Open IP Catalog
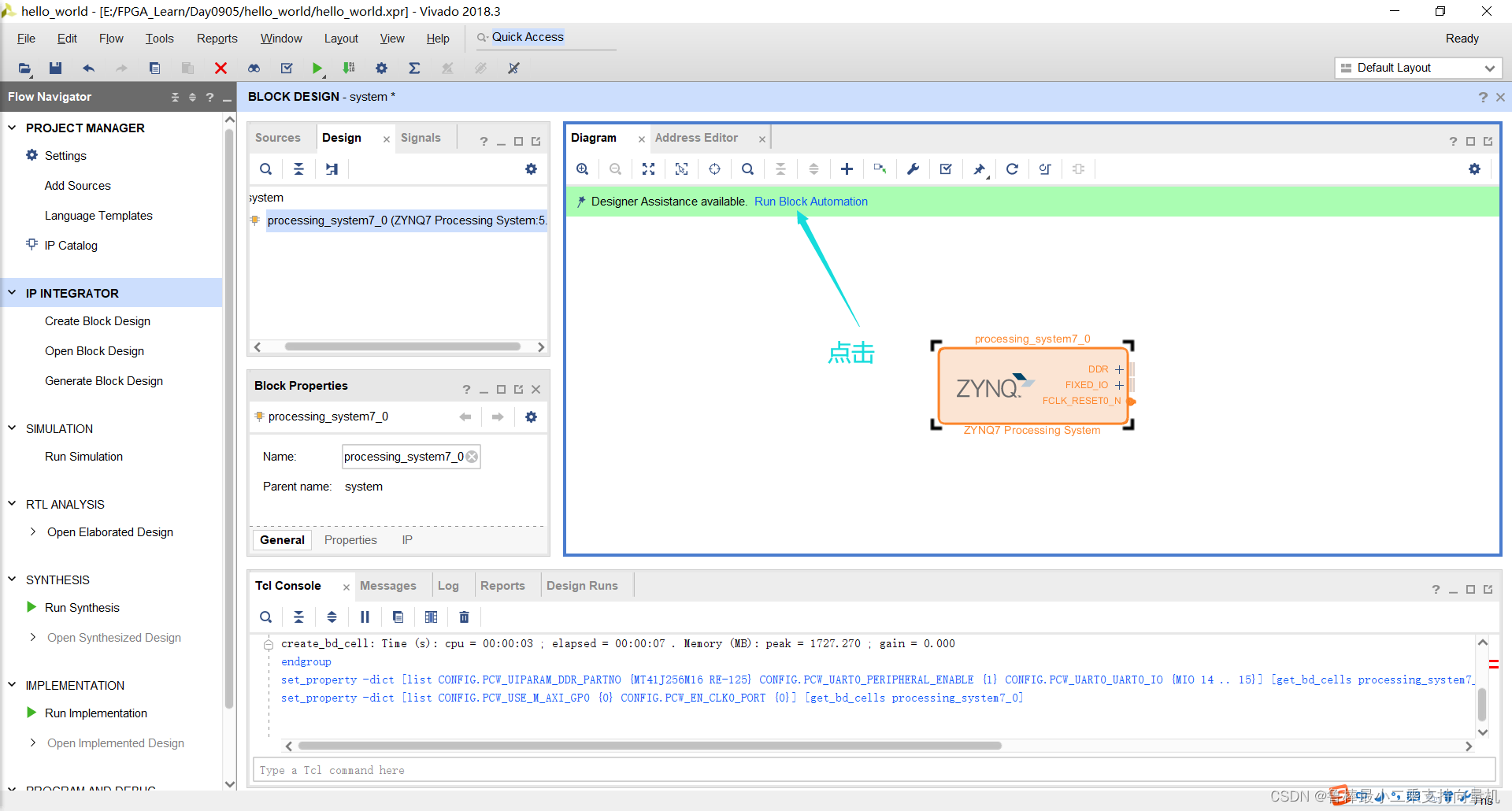1512x811 pixels. click(71, 246)
